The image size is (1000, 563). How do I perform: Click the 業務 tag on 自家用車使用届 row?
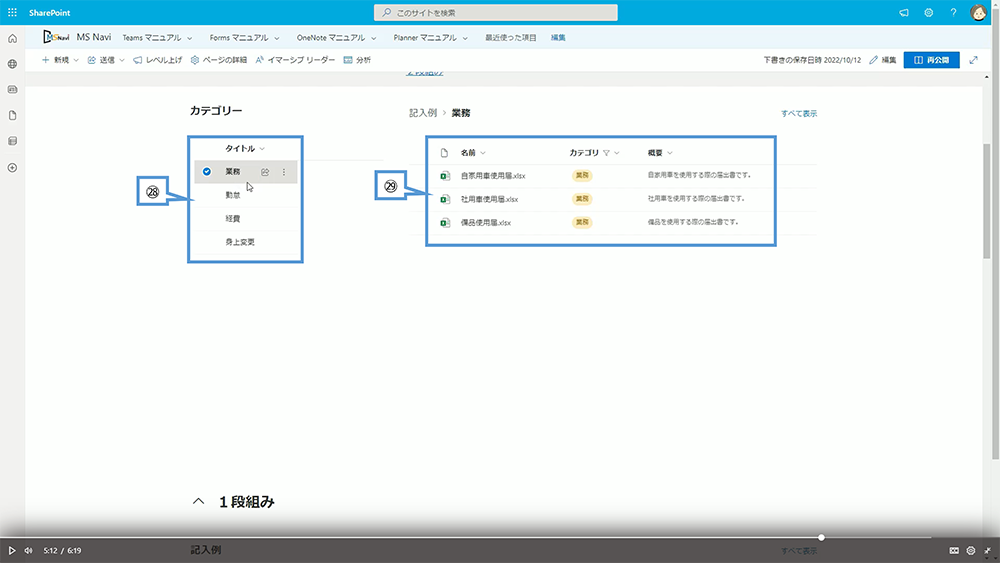pos(582,175)
